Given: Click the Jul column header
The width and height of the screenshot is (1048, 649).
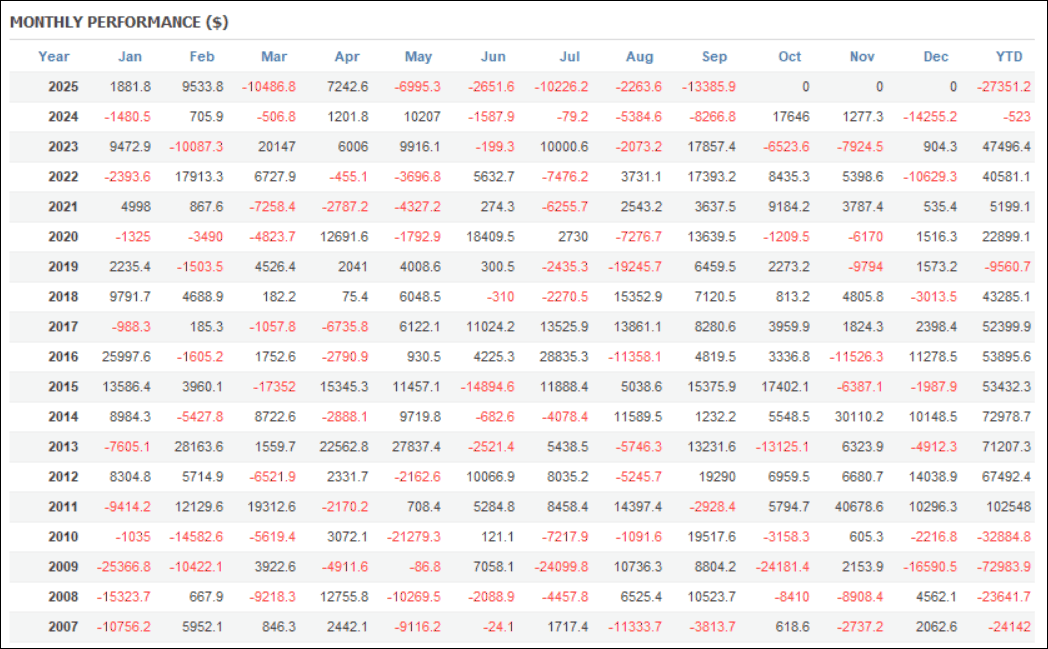Looking at the screenshot, I should click(x=568, y=57).
